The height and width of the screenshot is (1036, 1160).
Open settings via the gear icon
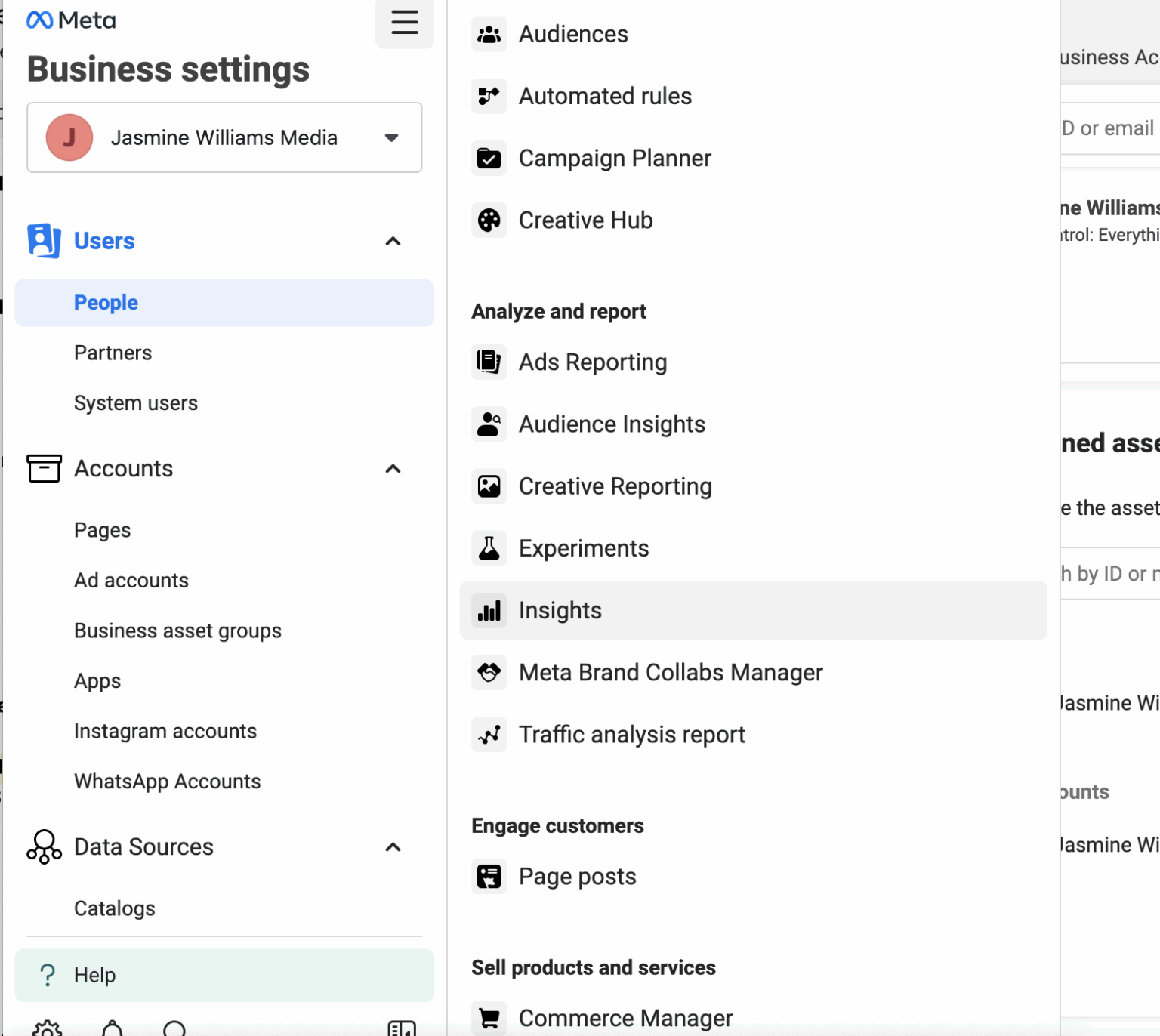[48, 1028]
